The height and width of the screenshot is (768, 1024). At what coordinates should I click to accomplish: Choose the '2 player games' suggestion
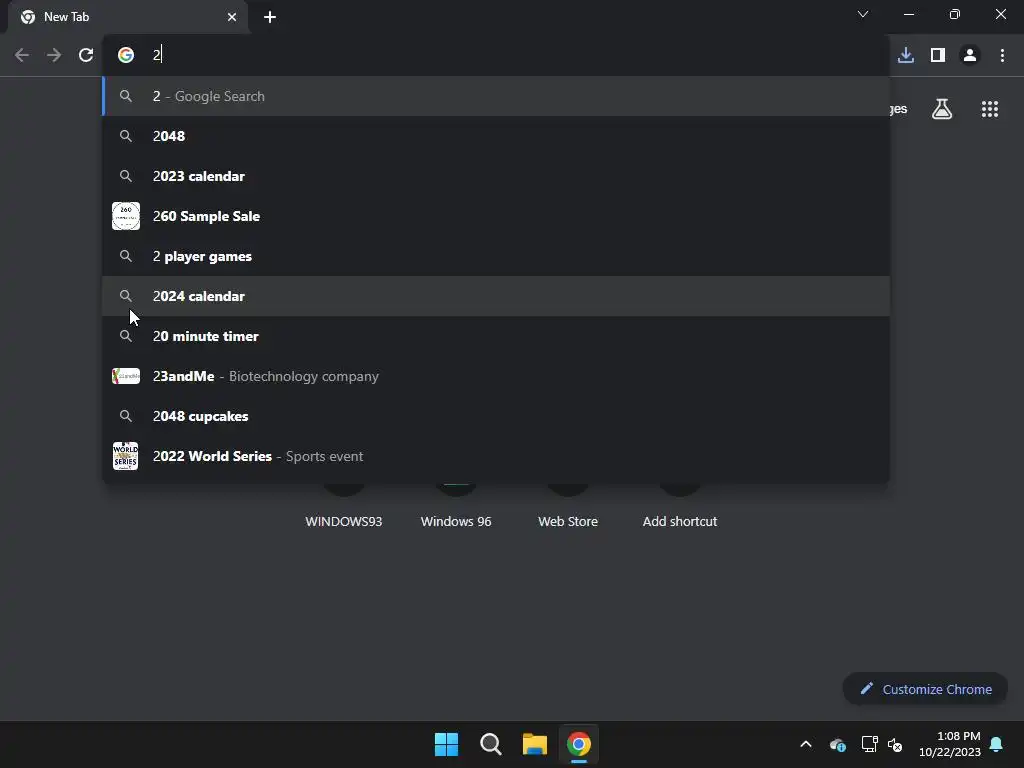pyautogui.click(x=496, y=256)
